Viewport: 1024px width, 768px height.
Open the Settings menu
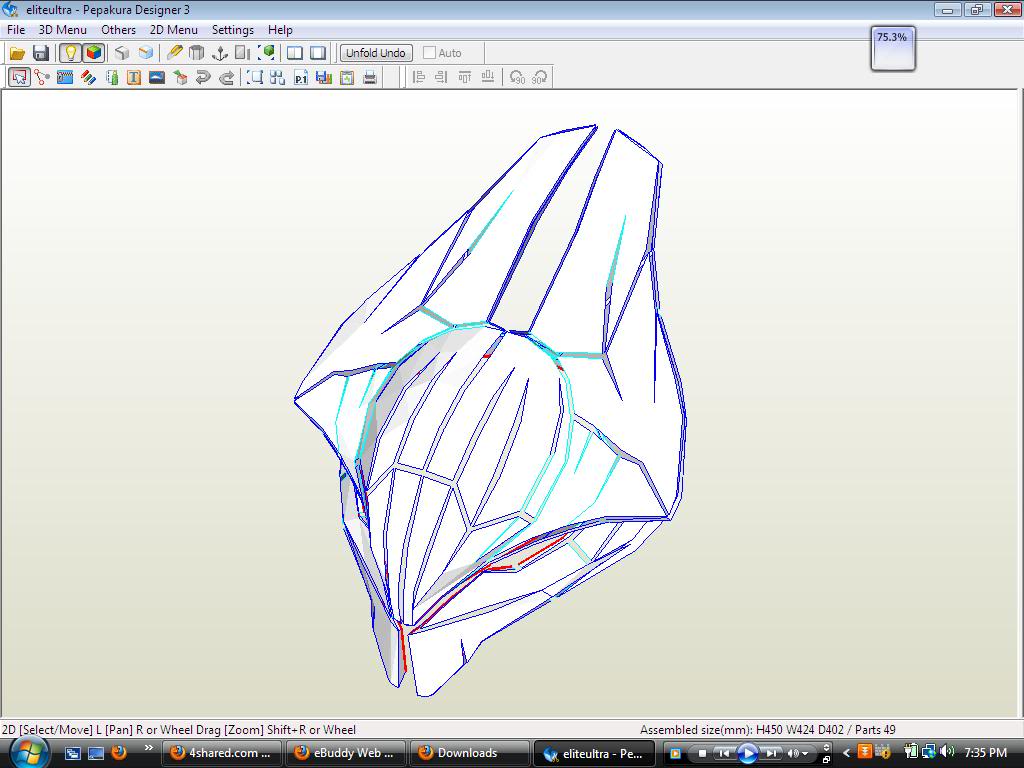[x=232, y=30]
